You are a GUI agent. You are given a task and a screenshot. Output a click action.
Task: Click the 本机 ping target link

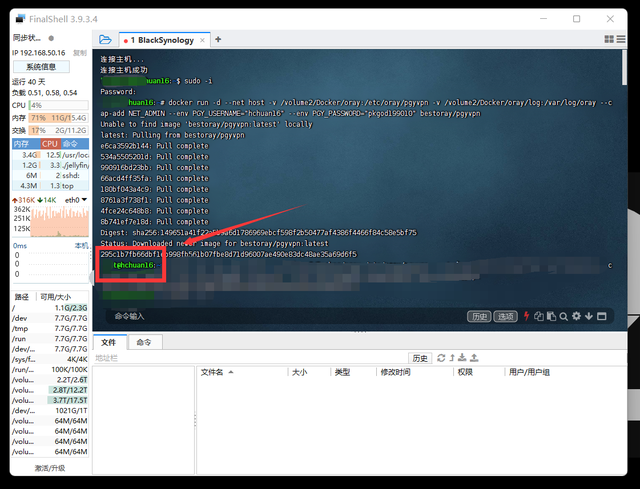(81, 245)
